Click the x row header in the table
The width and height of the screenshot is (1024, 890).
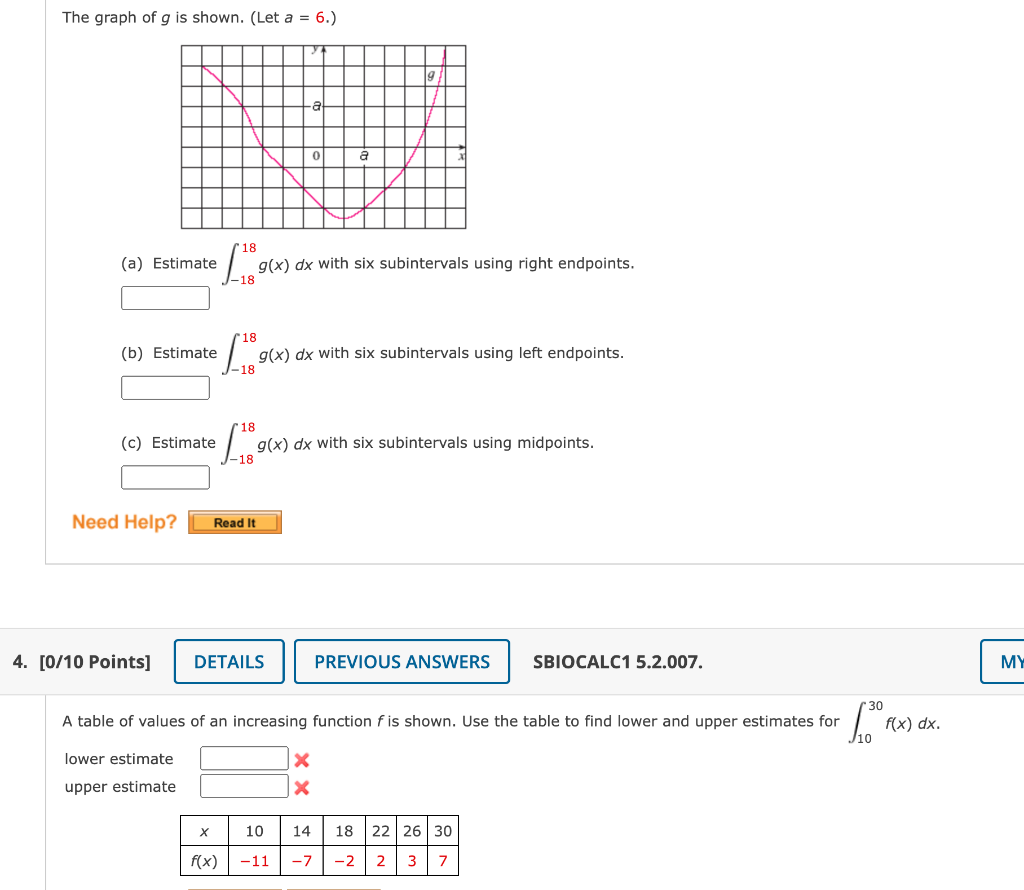[204, 831]
